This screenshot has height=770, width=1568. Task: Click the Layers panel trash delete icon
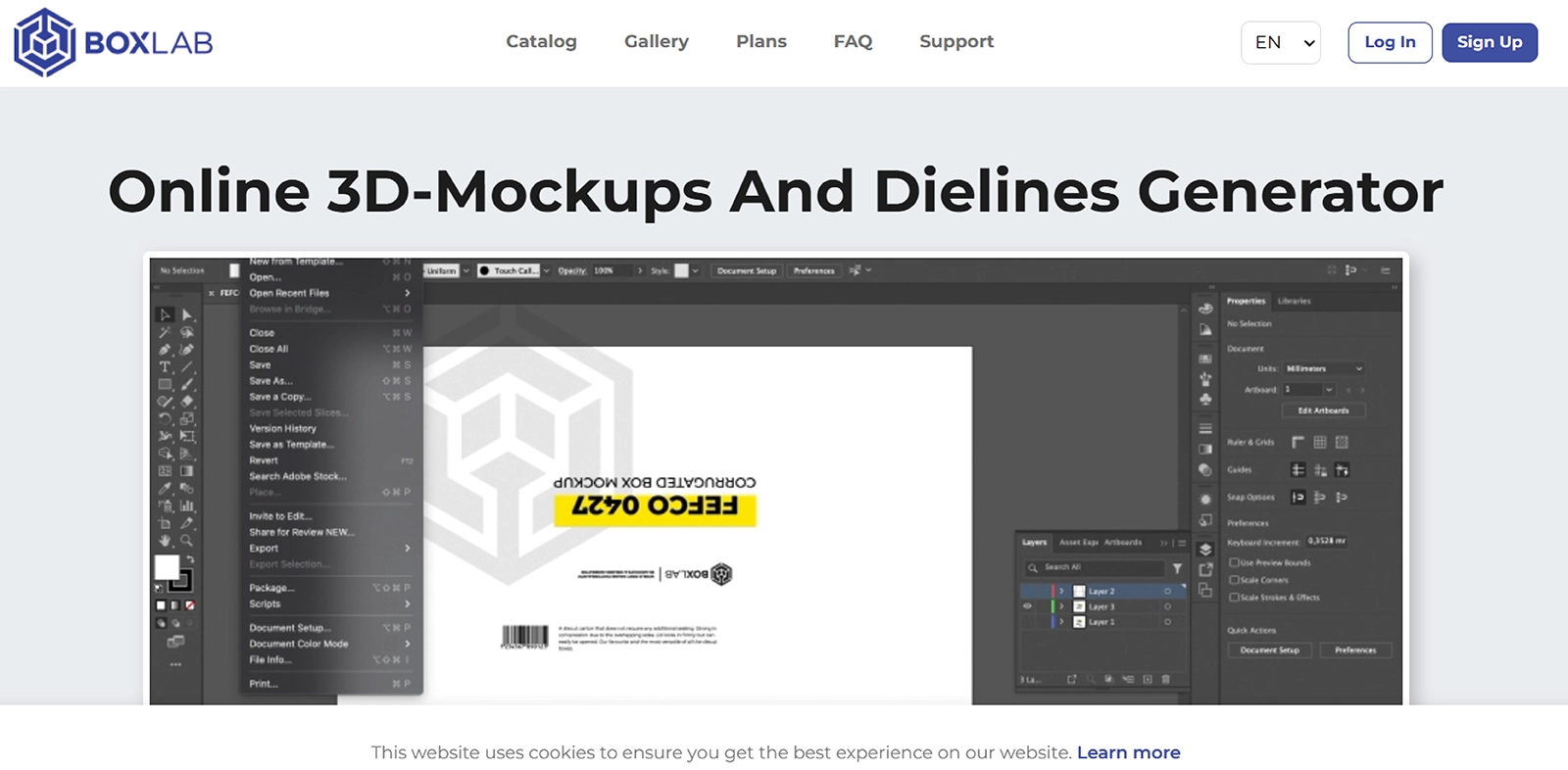1165,679
